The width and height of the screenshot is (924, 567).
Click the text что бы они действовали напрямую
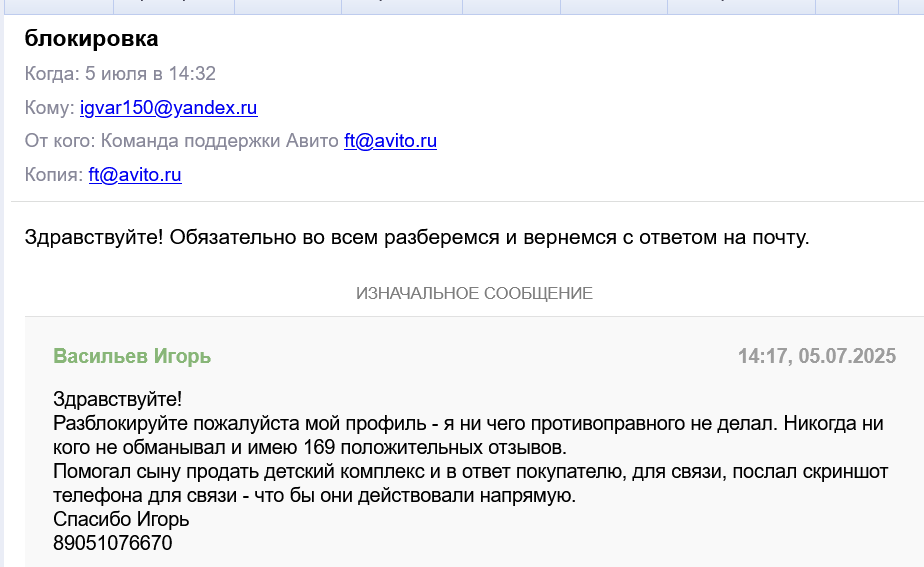click(x=415, y=496)
